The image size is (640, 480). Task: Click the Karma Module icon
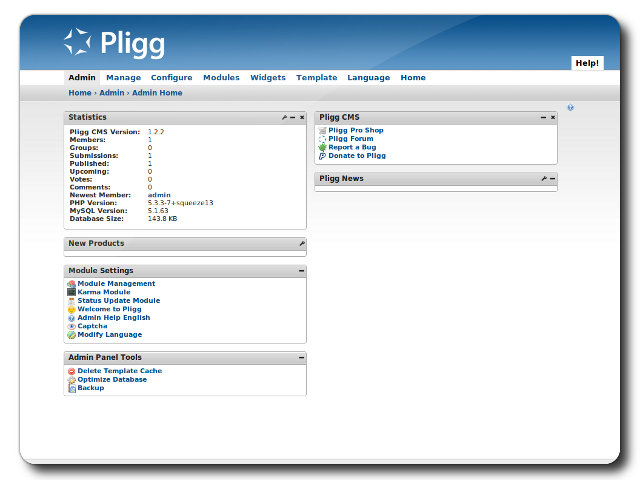pos(71,292)
